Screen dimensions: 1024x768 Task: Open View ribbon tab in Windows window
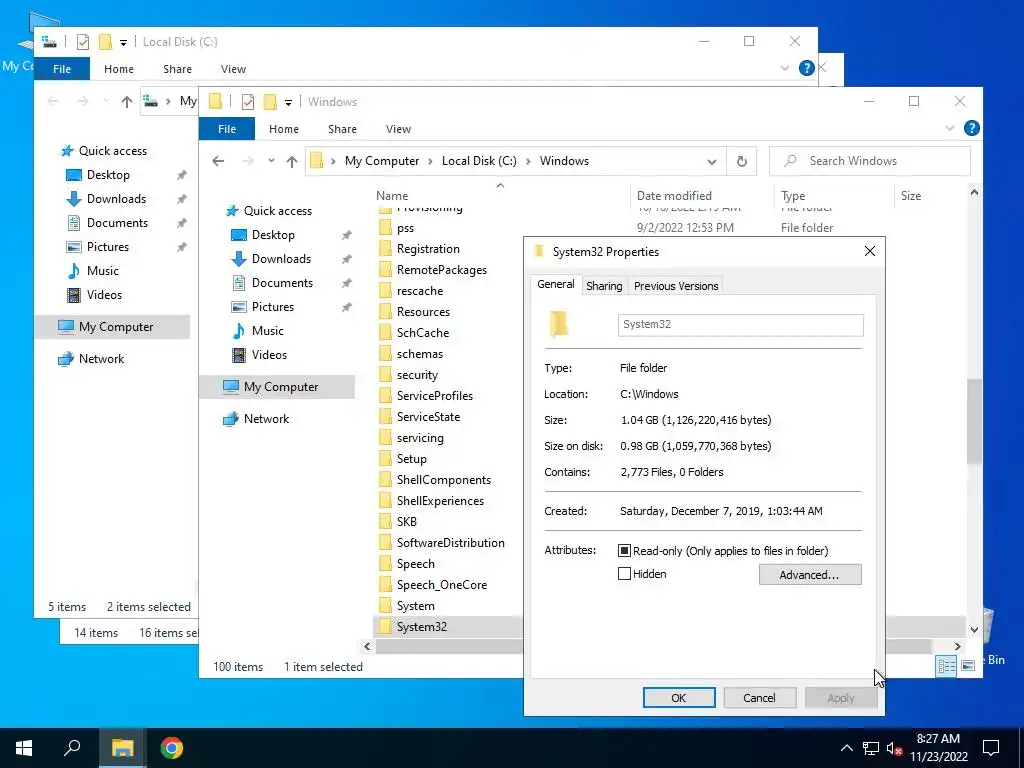[x=398, y=129]
